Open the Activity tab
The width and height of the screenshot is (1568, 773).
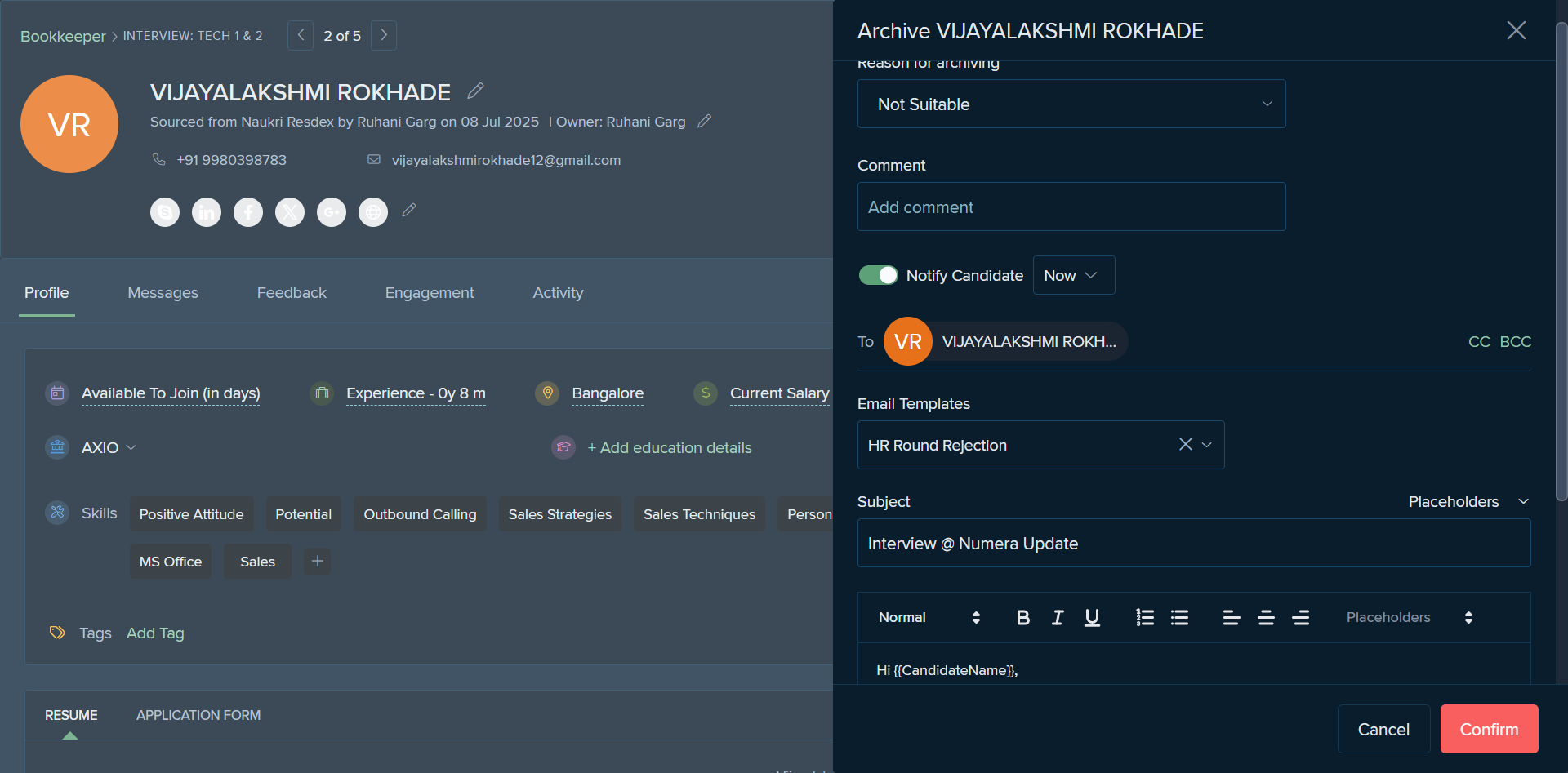[x=558, y=292]
